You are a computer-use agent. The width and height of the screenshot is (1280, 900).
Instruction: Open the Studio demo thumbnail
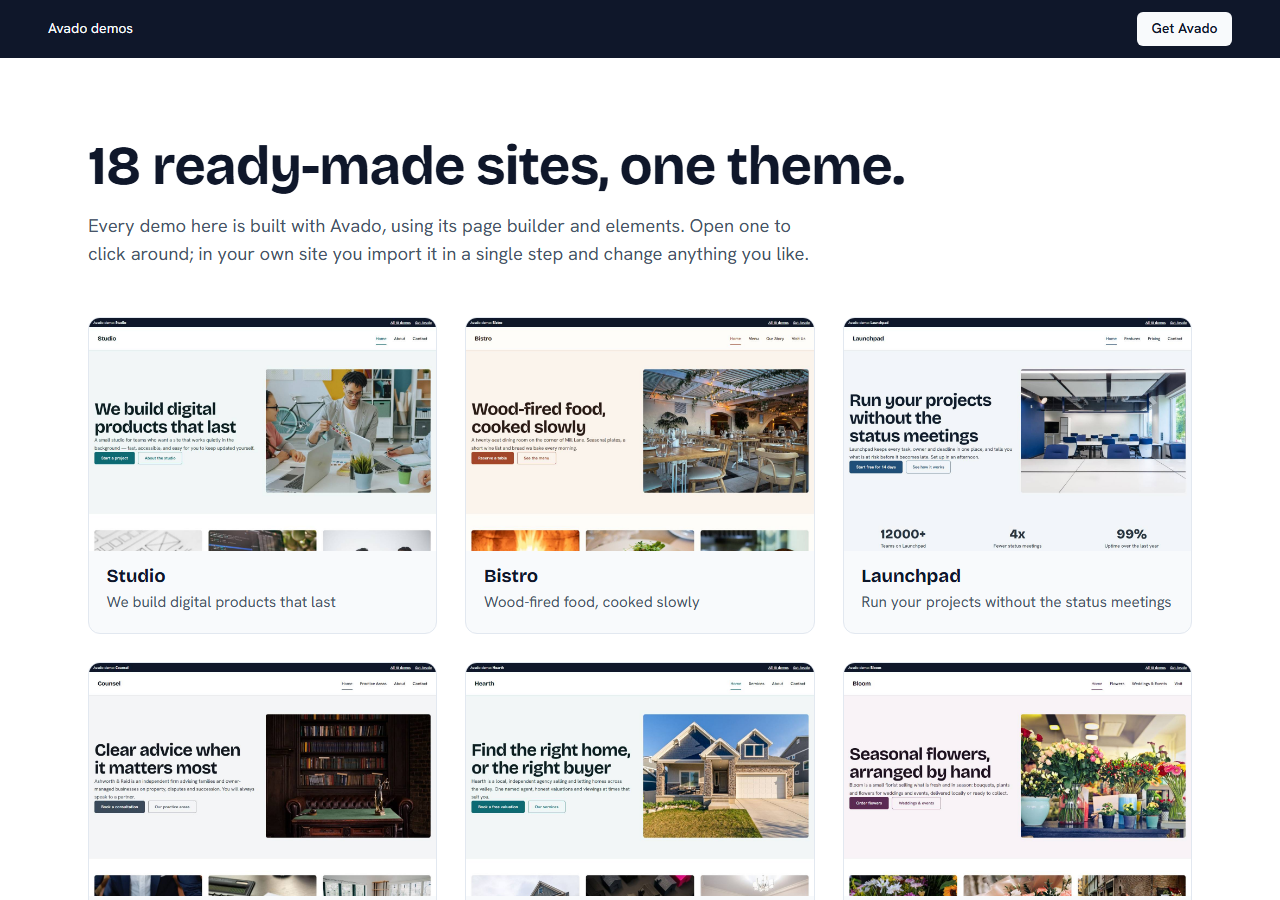[262, 434]
